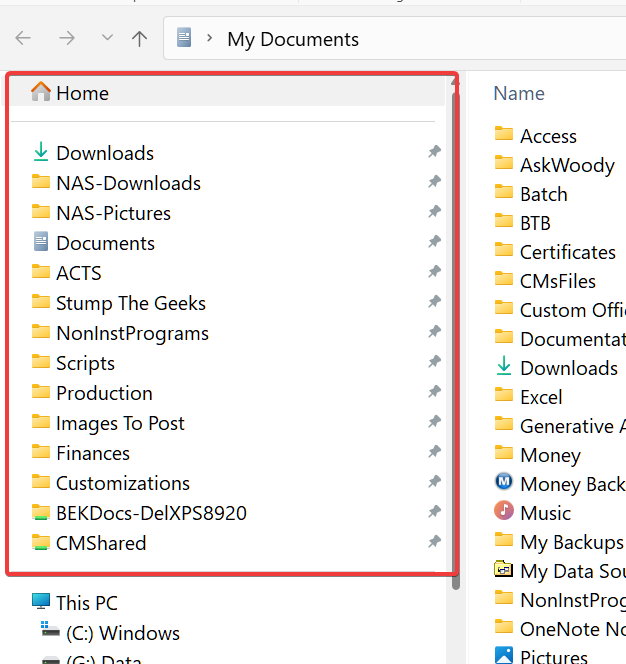Select Home in the navigation pane
The width and height of the screenshot is (626, 664).
82,93
